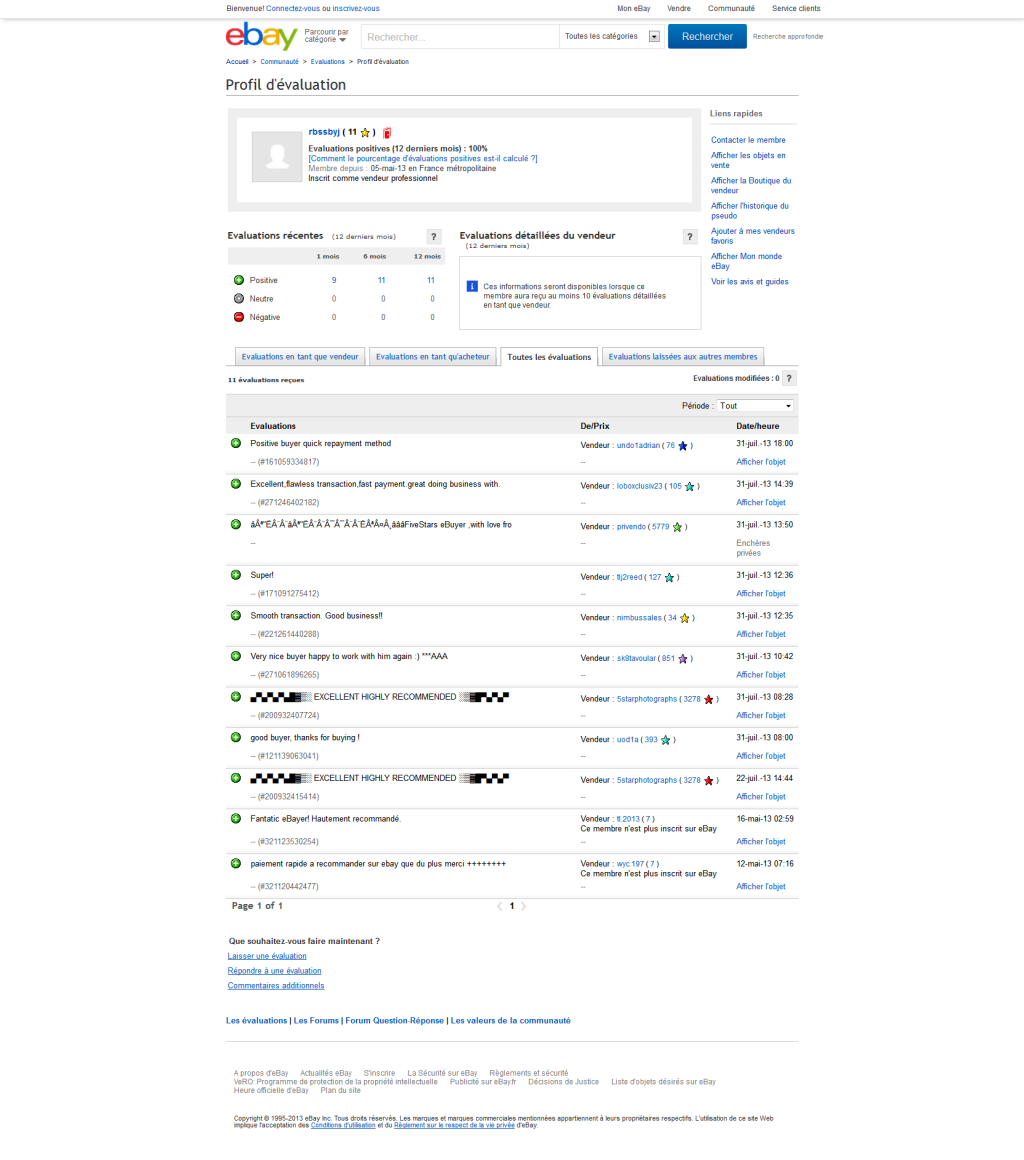Open Voir les avis et guides link
The height and width of the screenshot is (1160, 1024).
click(x=750, y=282)
